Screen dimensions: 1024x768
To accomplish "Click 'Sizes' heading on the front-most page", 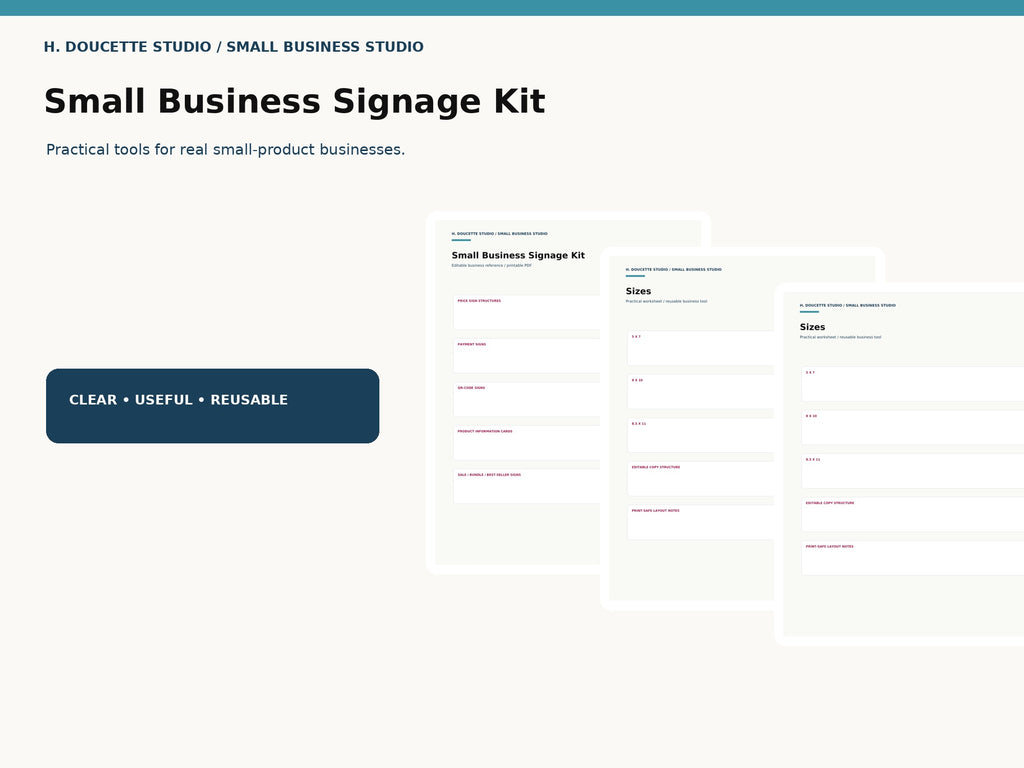I will 812,327.
